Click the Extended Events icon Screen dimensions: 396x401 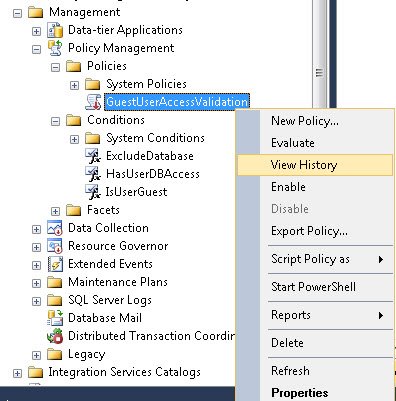tap(55, 264)
